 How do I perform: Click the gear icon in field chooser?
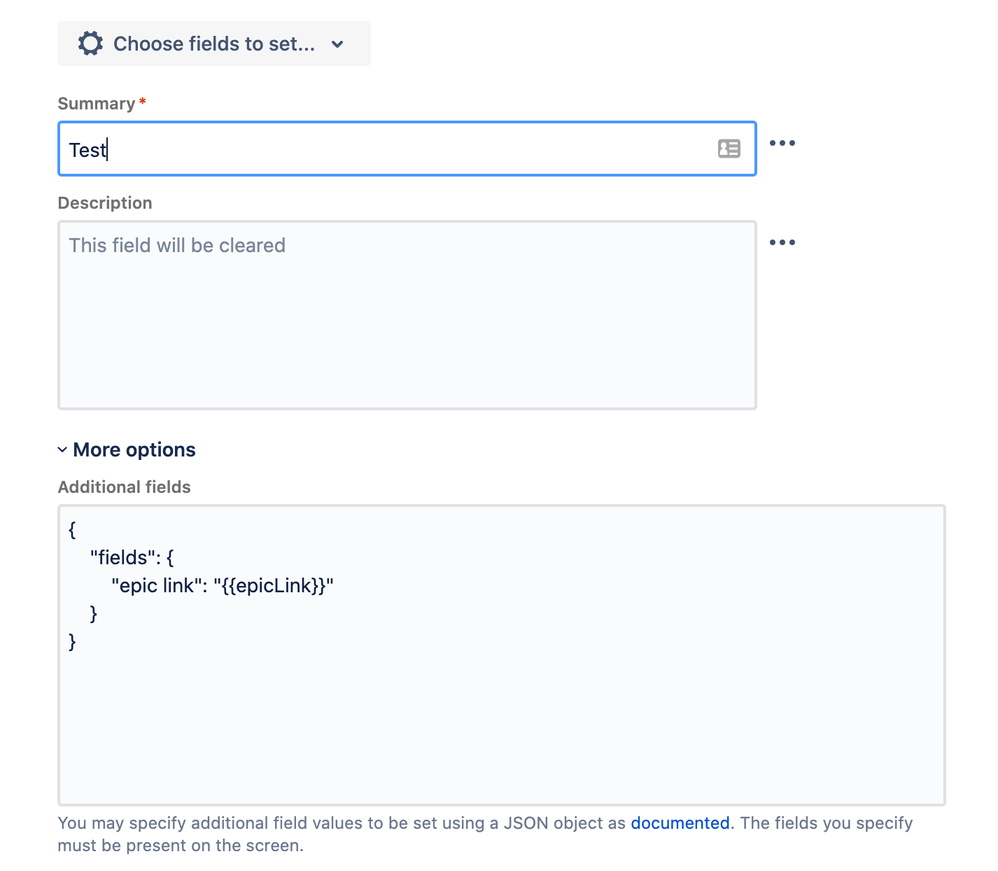[x=90, y=43]
